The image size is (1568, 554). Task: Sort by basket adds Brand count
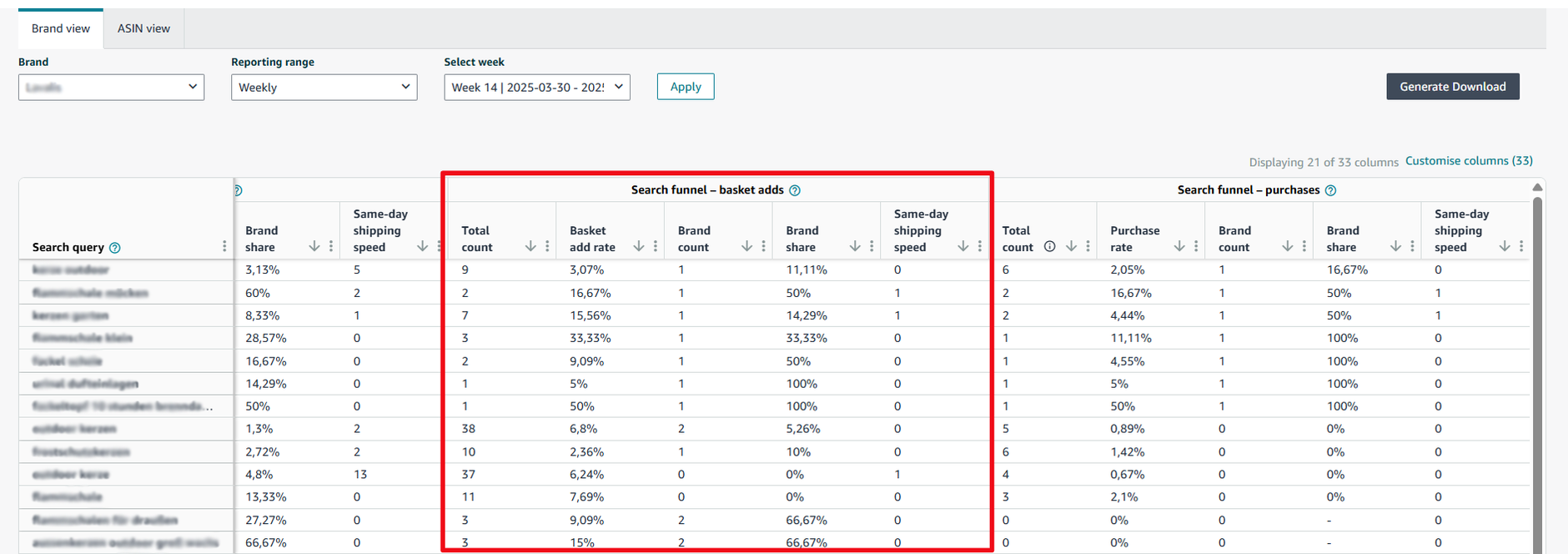tap(746, 246)
